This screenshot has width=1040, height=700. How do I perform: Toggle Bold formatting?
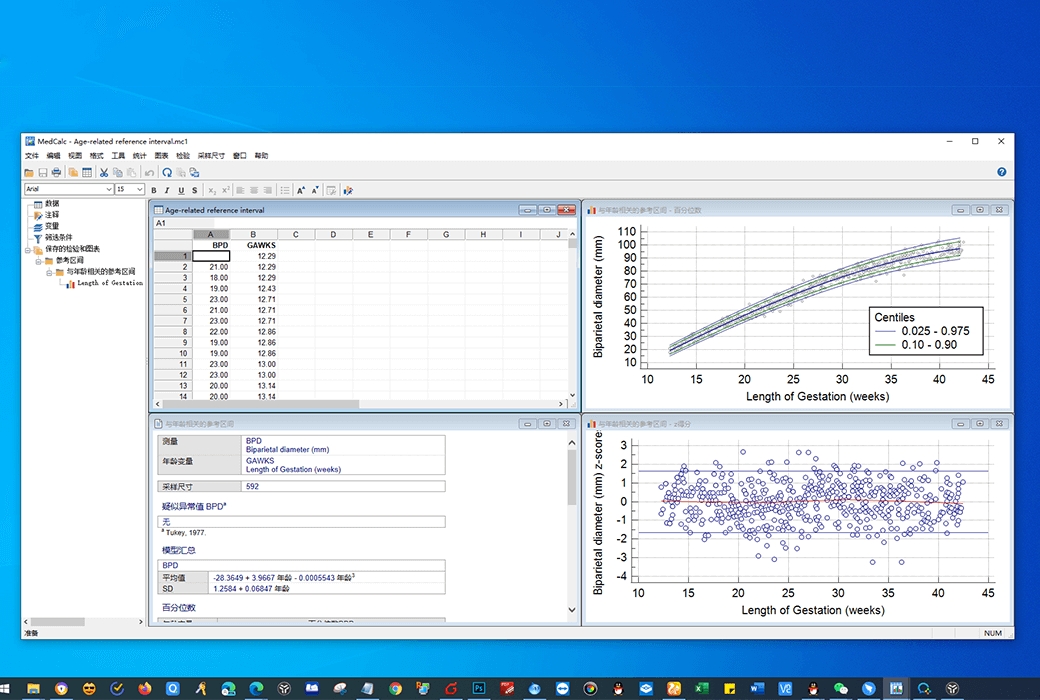154,190
